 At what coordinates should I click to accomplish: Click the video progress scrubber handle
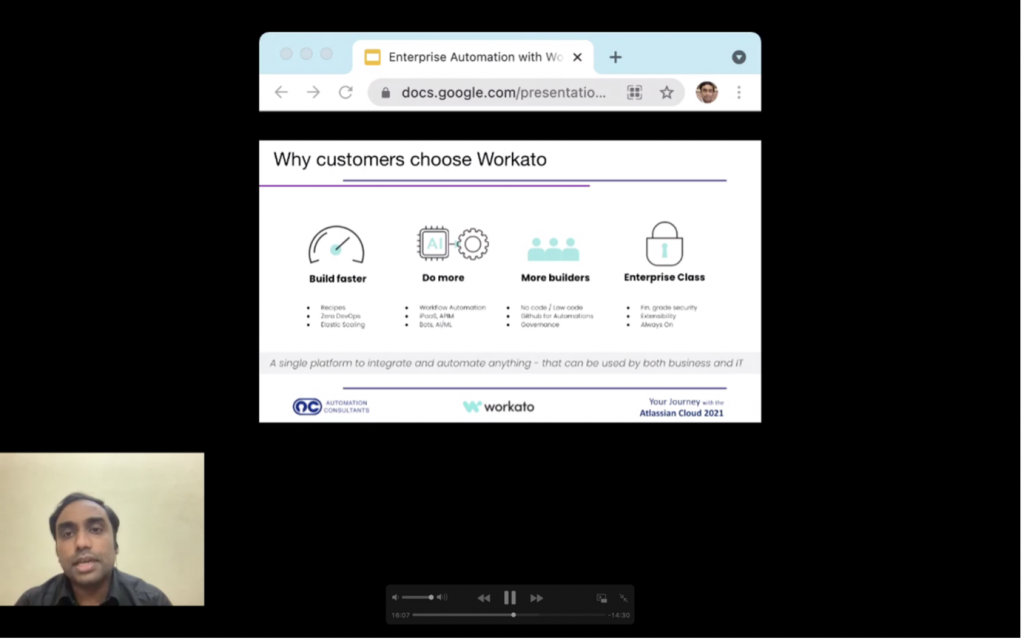513,615
